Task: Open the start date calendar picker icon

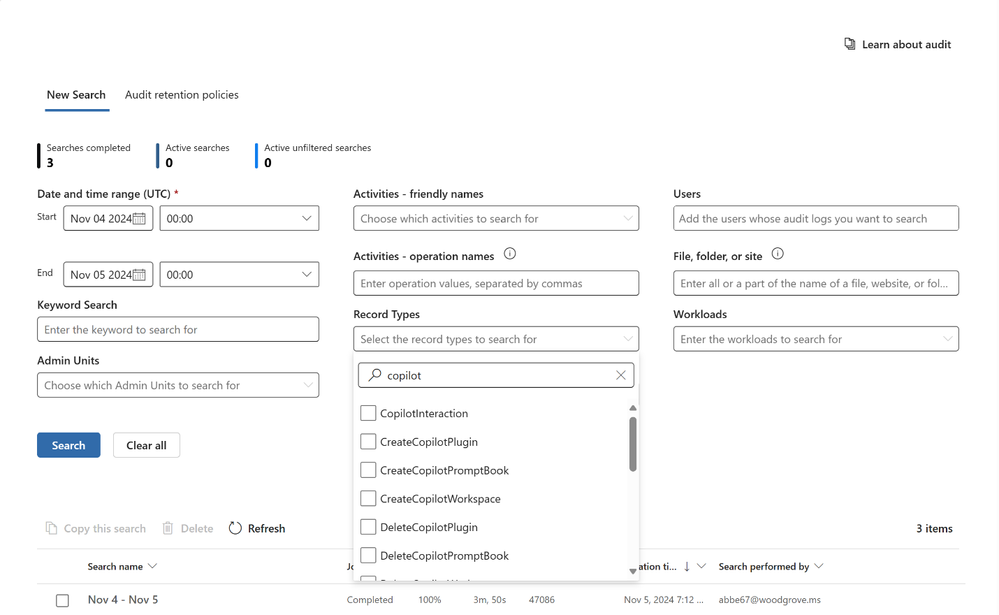Action: [x=139, y=219]
